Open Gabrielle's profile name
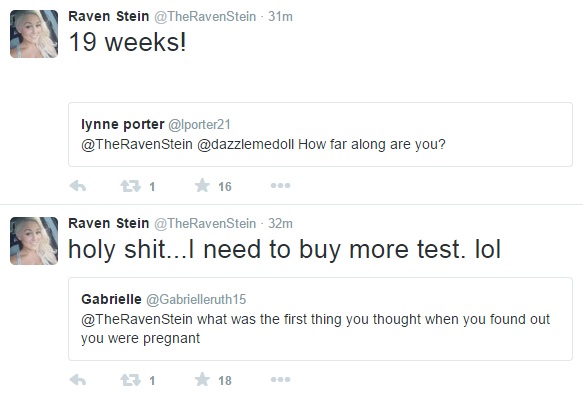583x394 pixels. 111,299
